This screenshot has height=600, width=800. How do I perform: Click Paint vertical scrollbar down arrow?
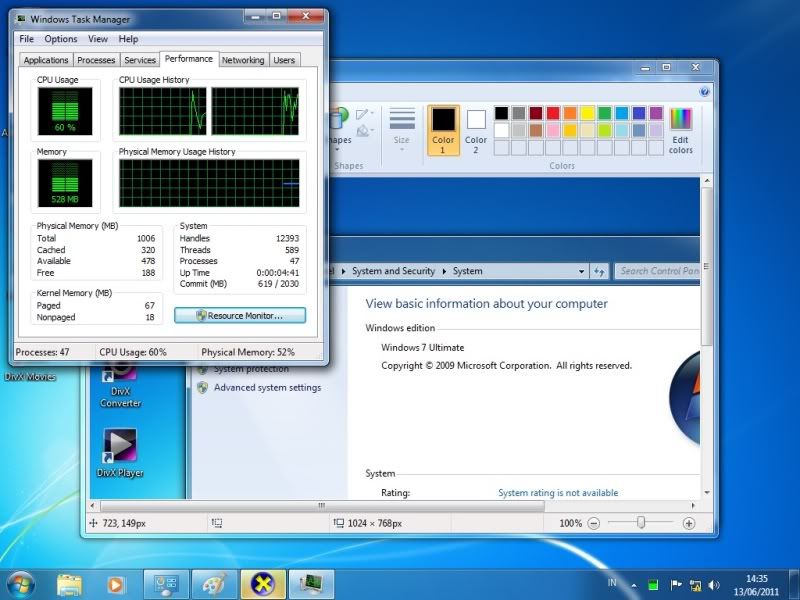pos(707,492)
